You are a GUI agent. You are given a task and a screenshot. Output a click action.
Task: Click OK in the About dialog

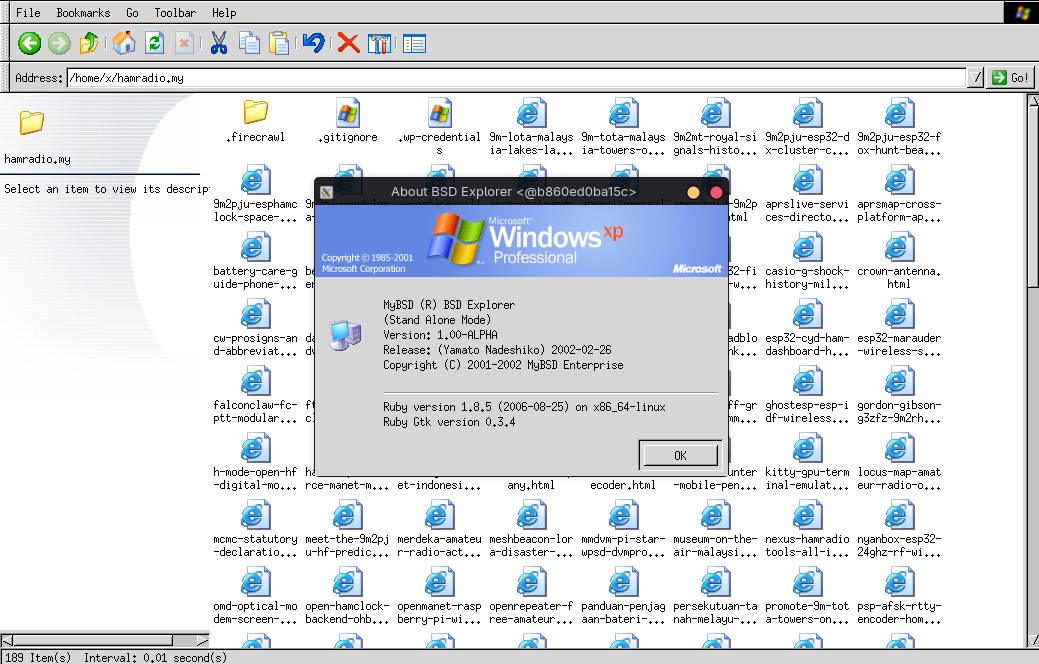(x=681, y=455)
